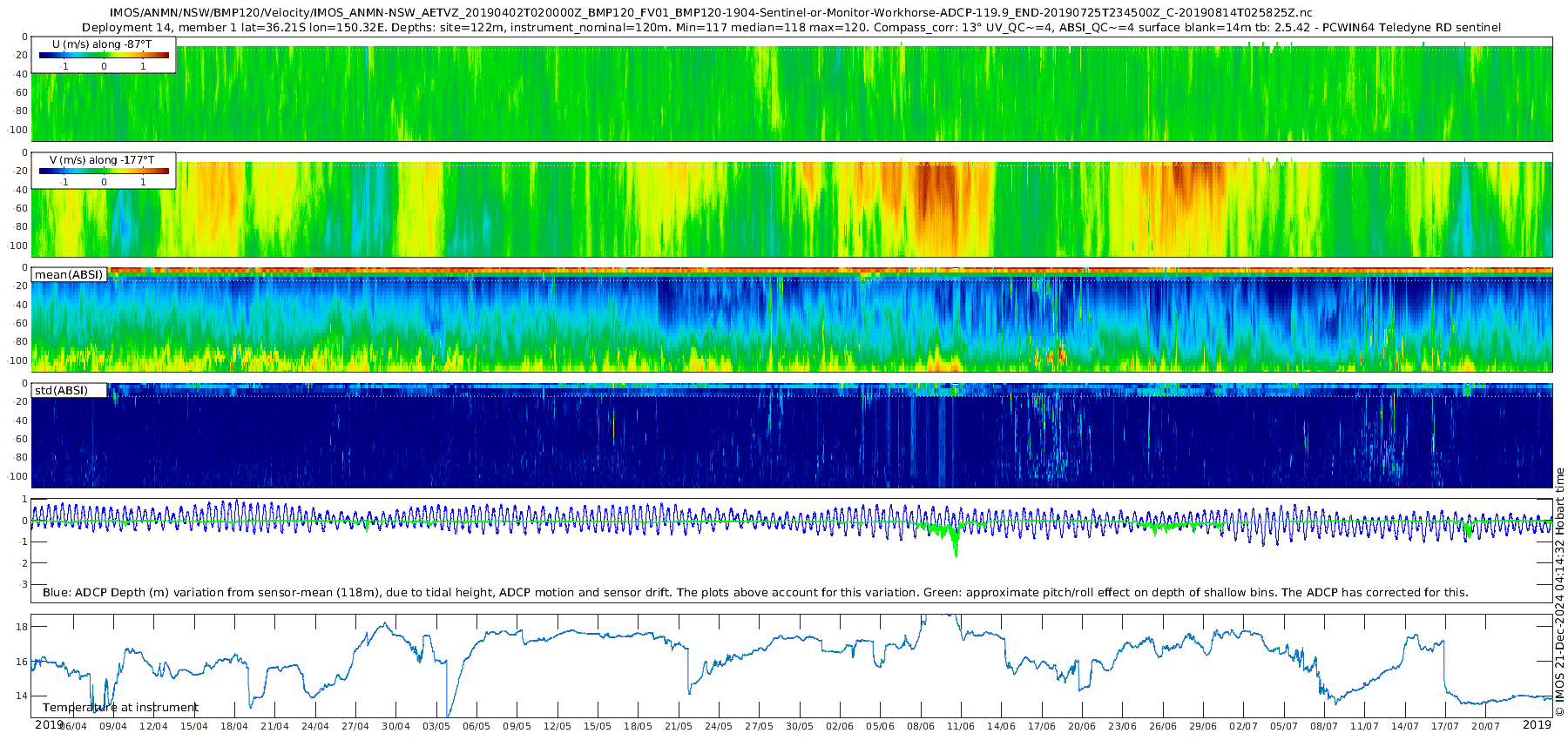Viewport: 1568px width, 740px height.
Task: Click the 09/04 date tick
Action: (113, 726)
